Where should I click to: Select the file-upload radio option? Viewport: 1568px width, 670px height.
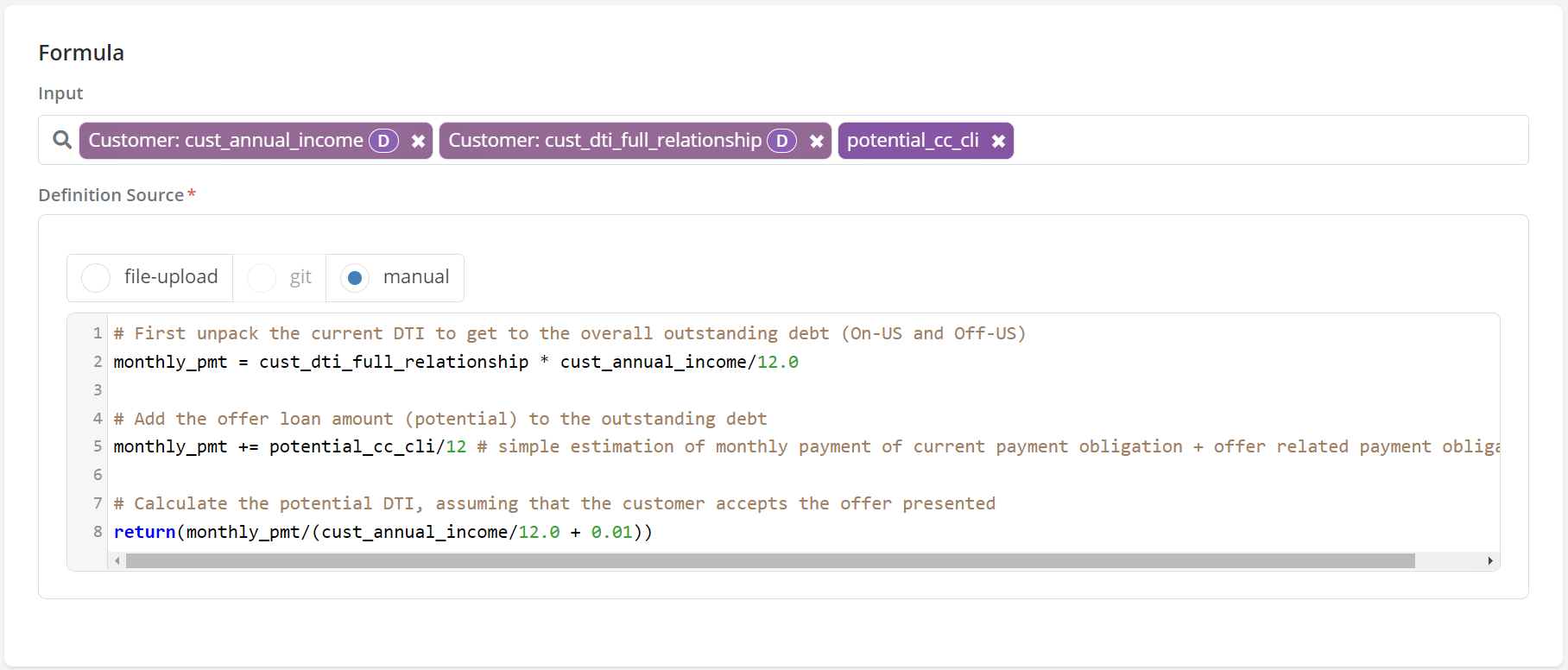point(96,278)
